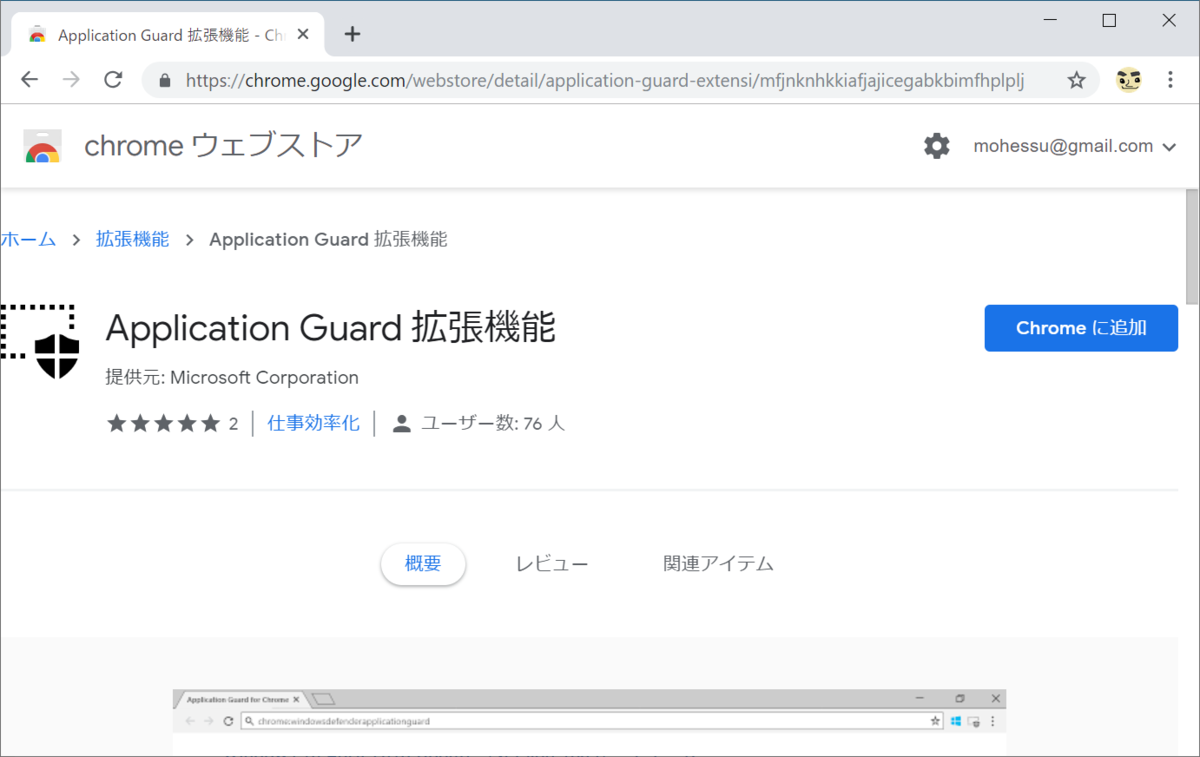Viewport: 1200px width, 757px height.
Task: Bookmark this page with the star icon
Action: pyautogui.click(x=1076, y=80)
